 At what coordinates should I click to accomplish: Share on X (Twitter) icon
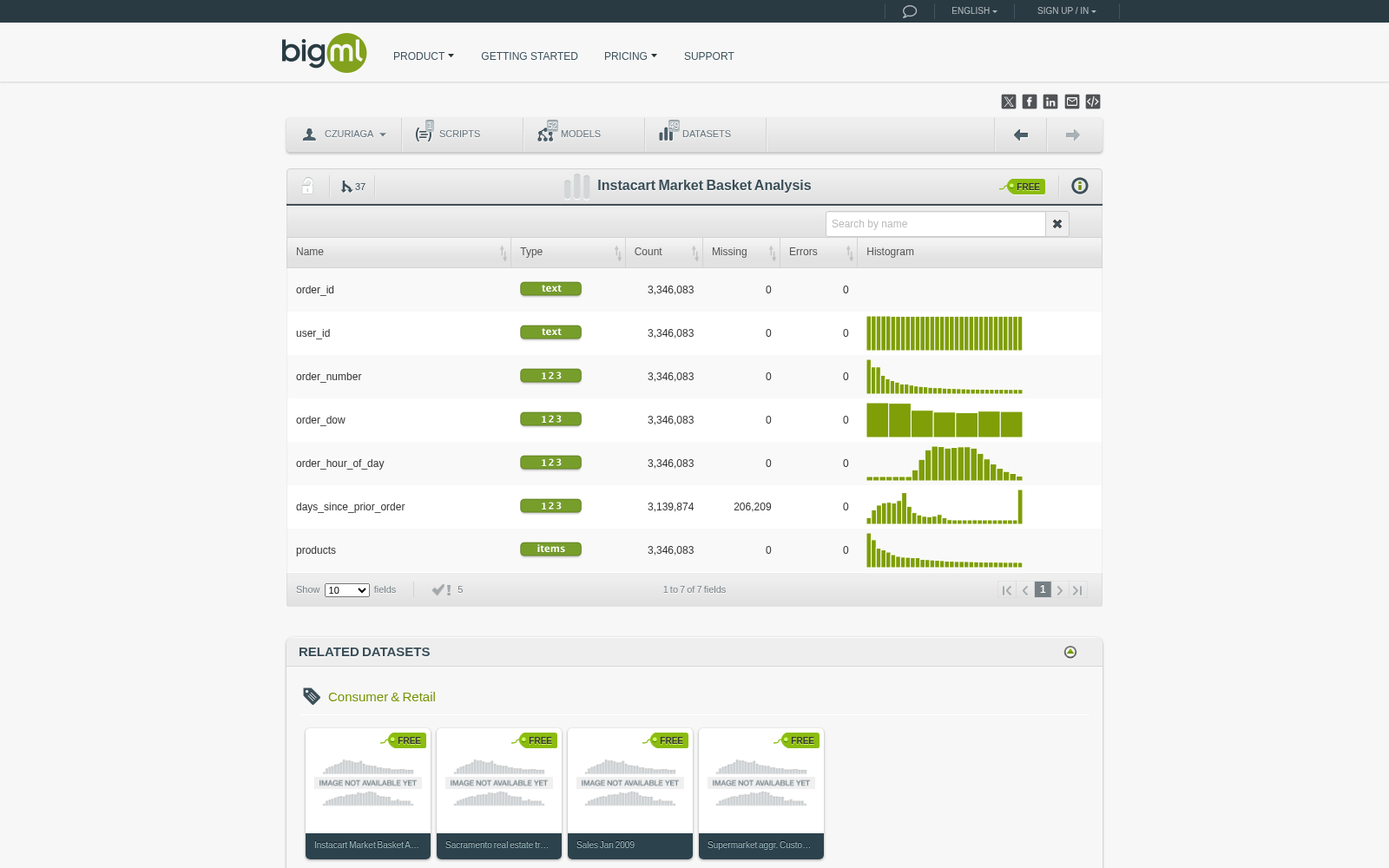pos(1009,102)
